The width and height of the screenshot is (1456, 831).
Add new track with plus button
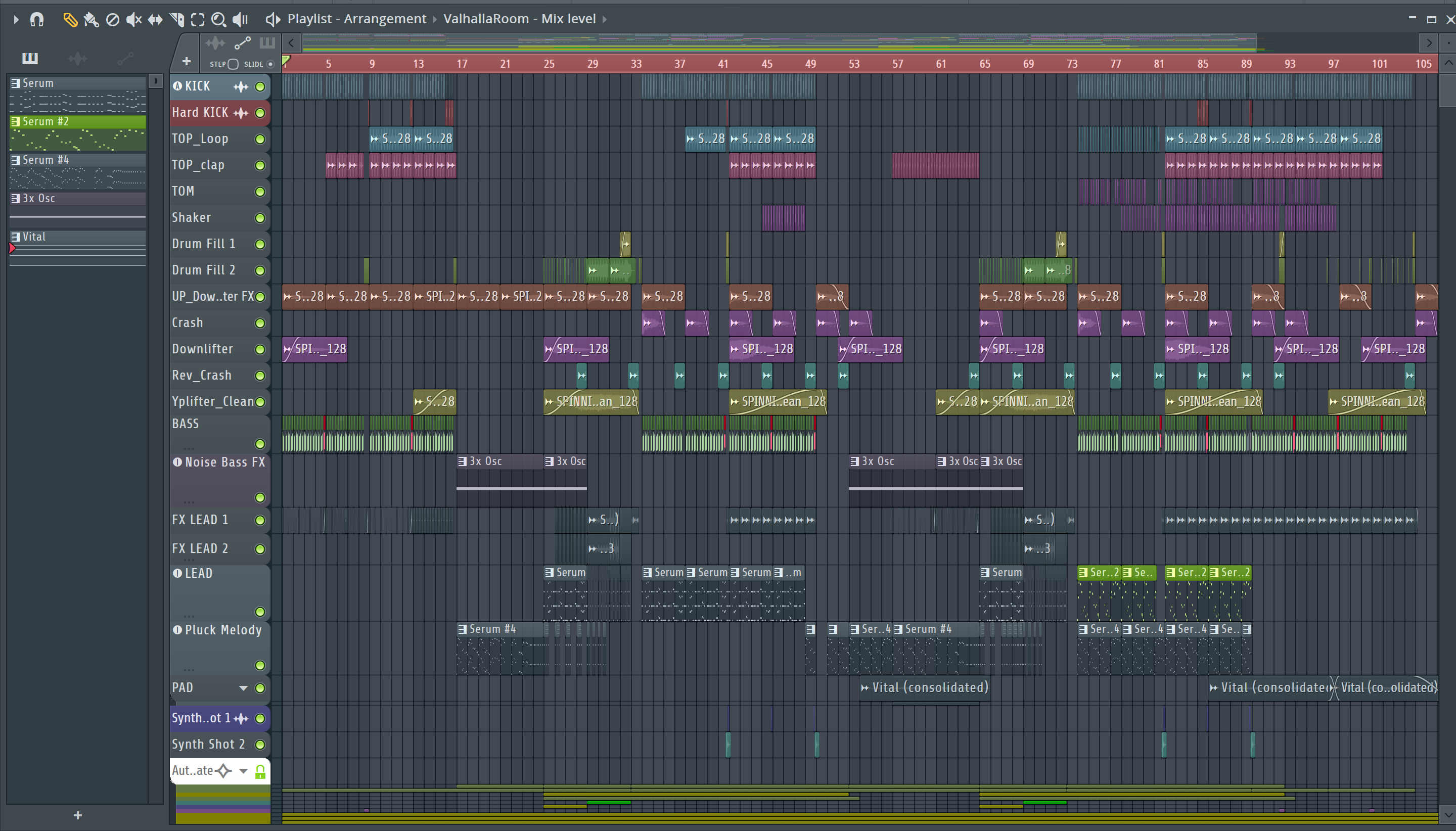186,61
